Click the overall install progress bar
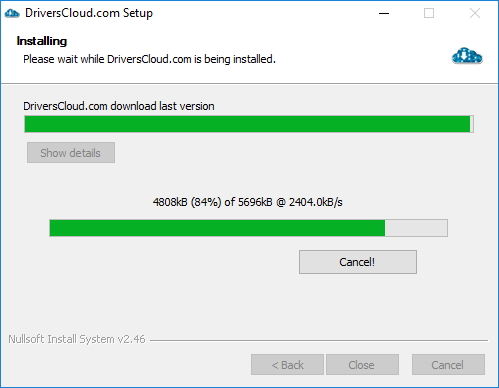The height and width of the screenshot is (388, 499). (x=249, y=124)
